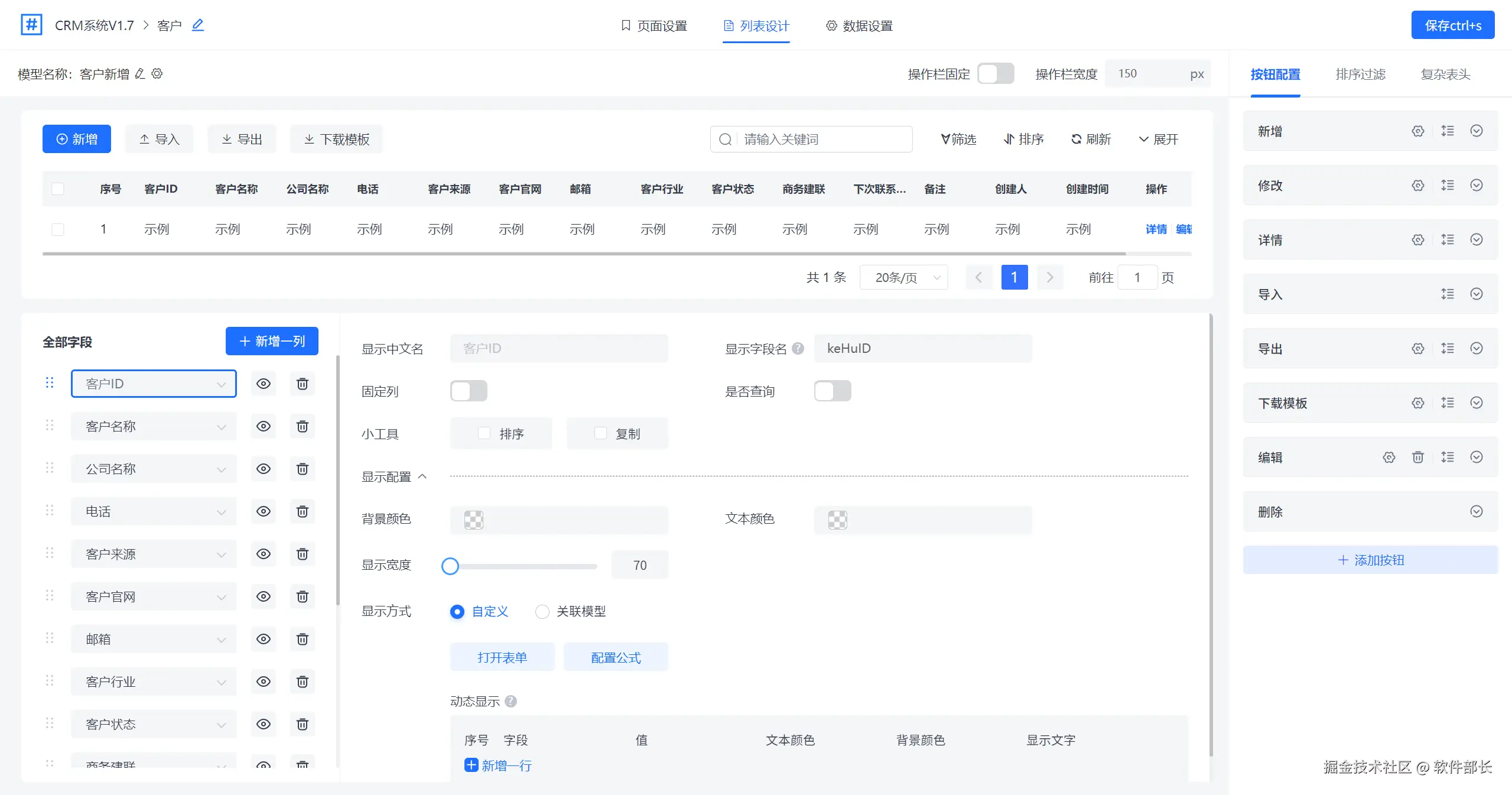Viewport: 1512px width, 795px height.
Task: Click the drag handle for 客户ID field
Action: 50,383
